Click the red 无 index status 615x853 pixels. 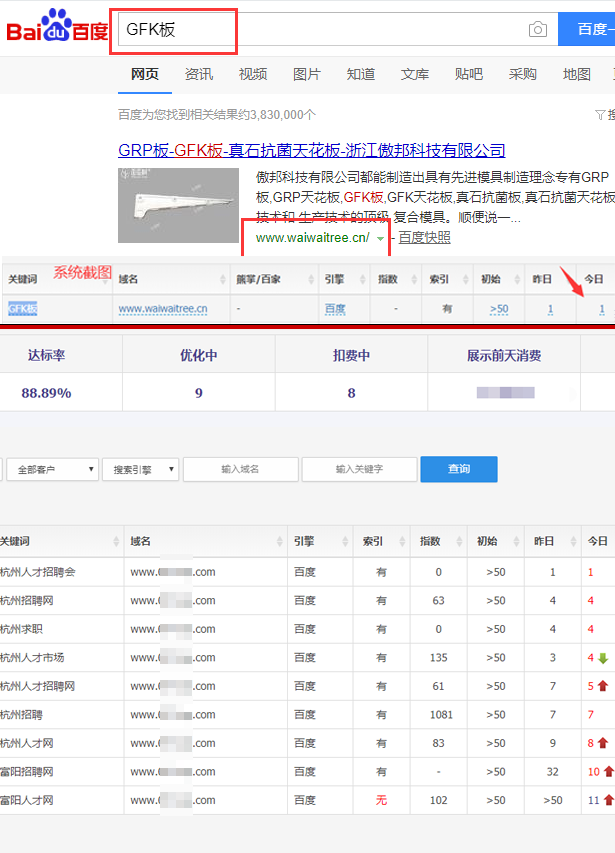tap(381, 800)
